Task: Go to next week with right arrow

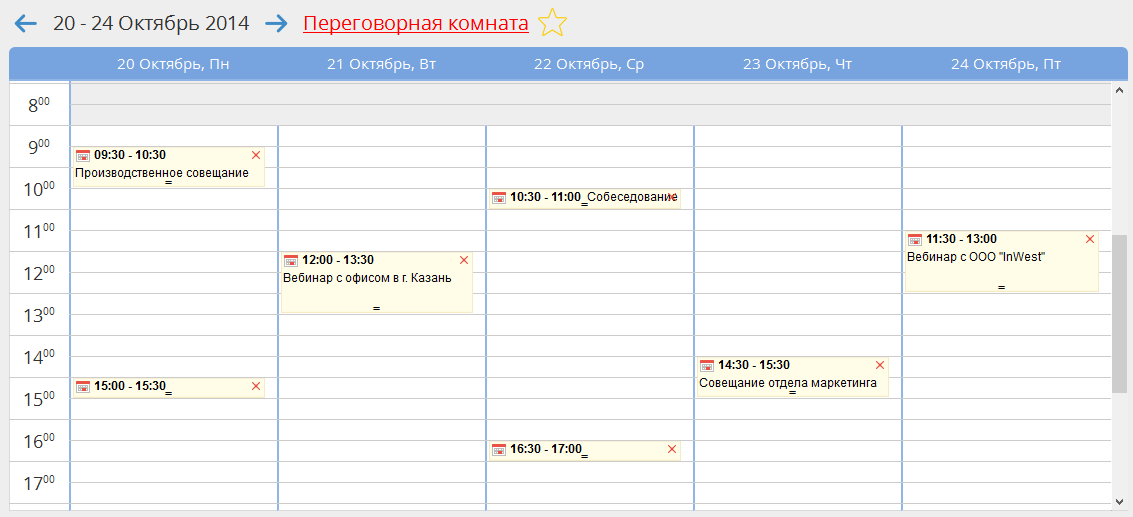Action: coord(276,23)
